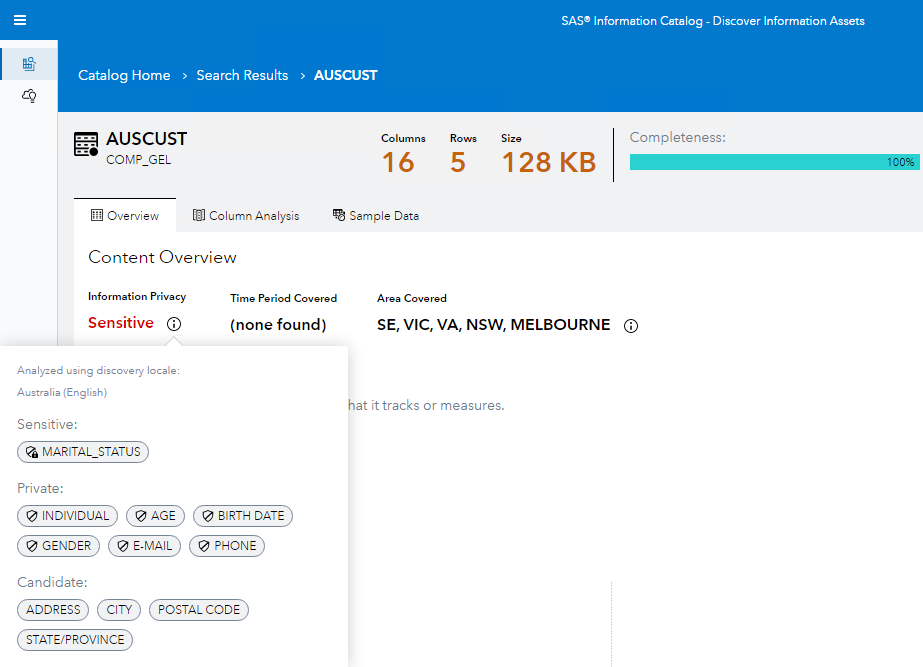Click the SAS Information Catalog title text

point(713,21)
